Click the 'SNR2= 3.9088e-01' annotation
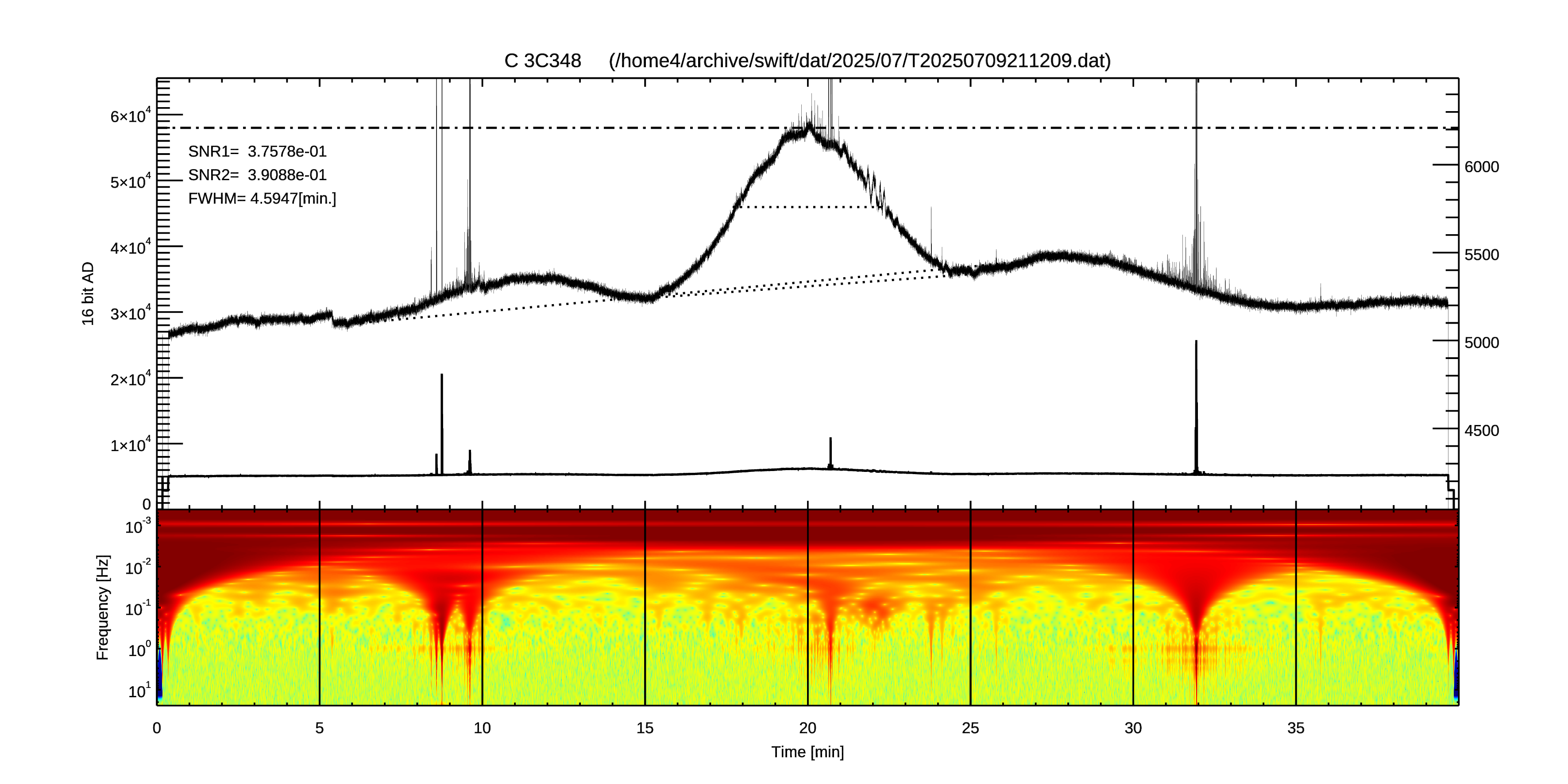 click(258, 175)
